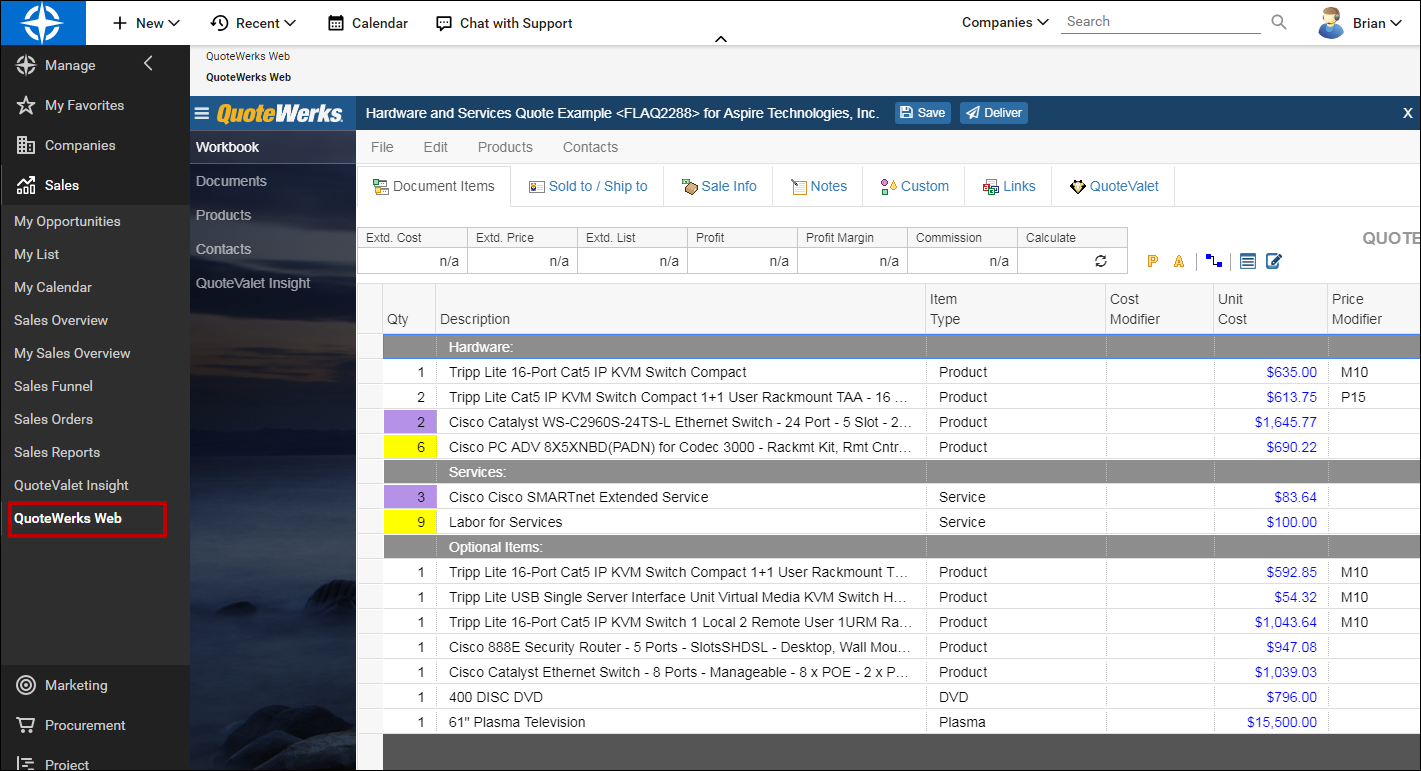Open the New dropdown menu
Screen dimensions: 1421x771
146,23
